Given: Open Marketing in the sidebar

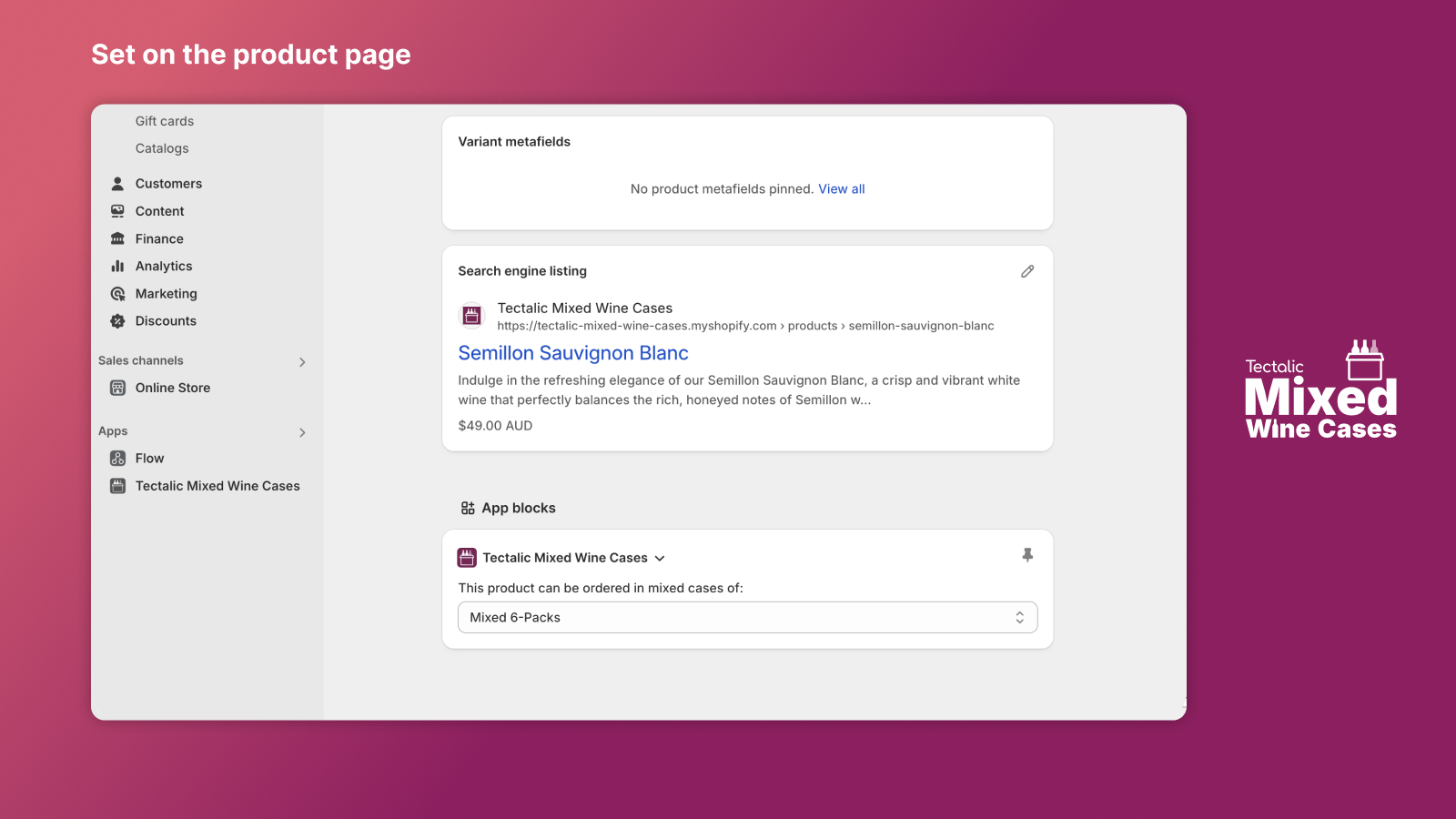Looking at the screenshot, I should pyautogui.click(x=167, y=294).
